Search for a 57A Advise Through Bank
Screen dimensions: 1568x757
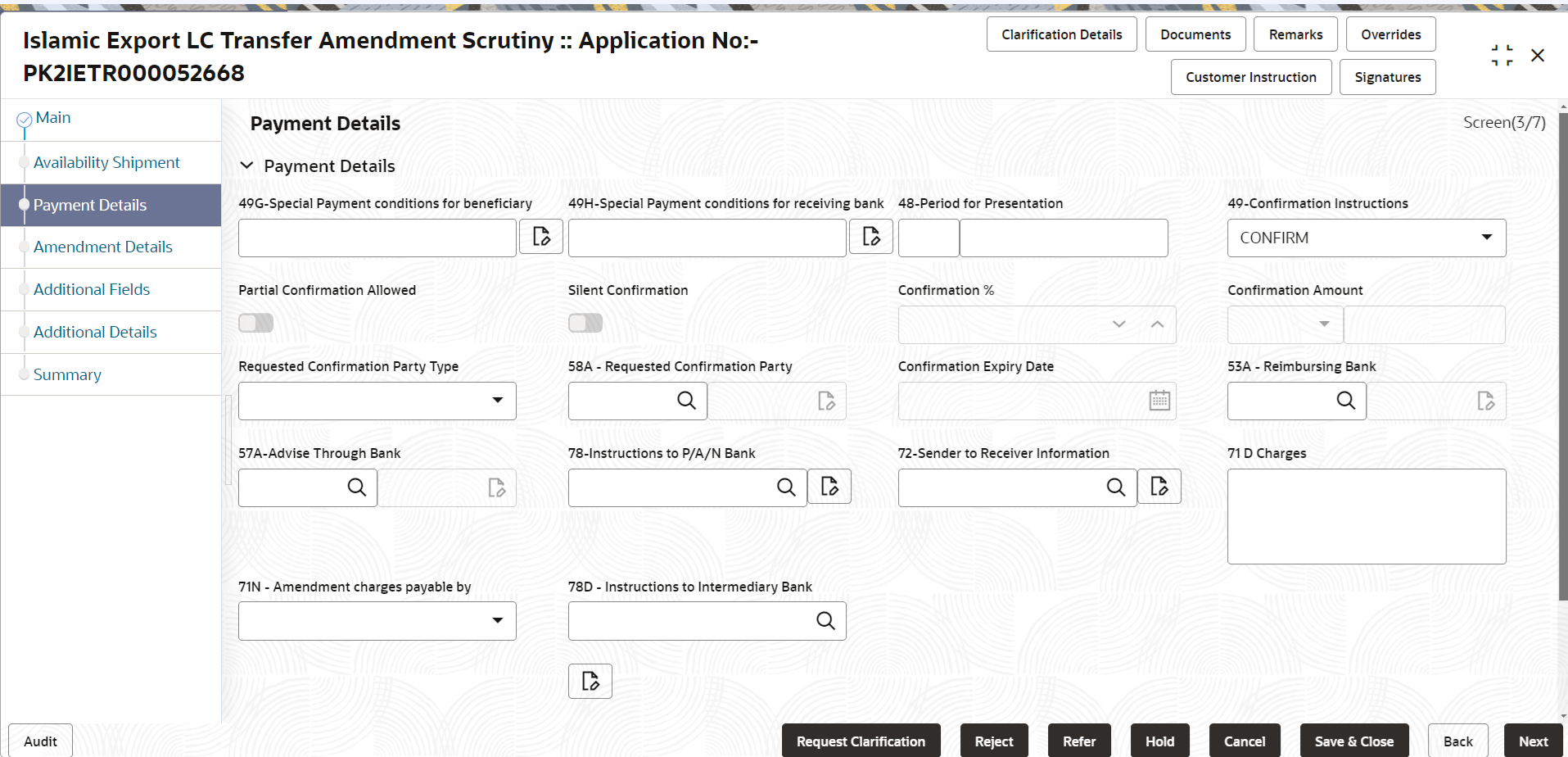pos(357,487)
